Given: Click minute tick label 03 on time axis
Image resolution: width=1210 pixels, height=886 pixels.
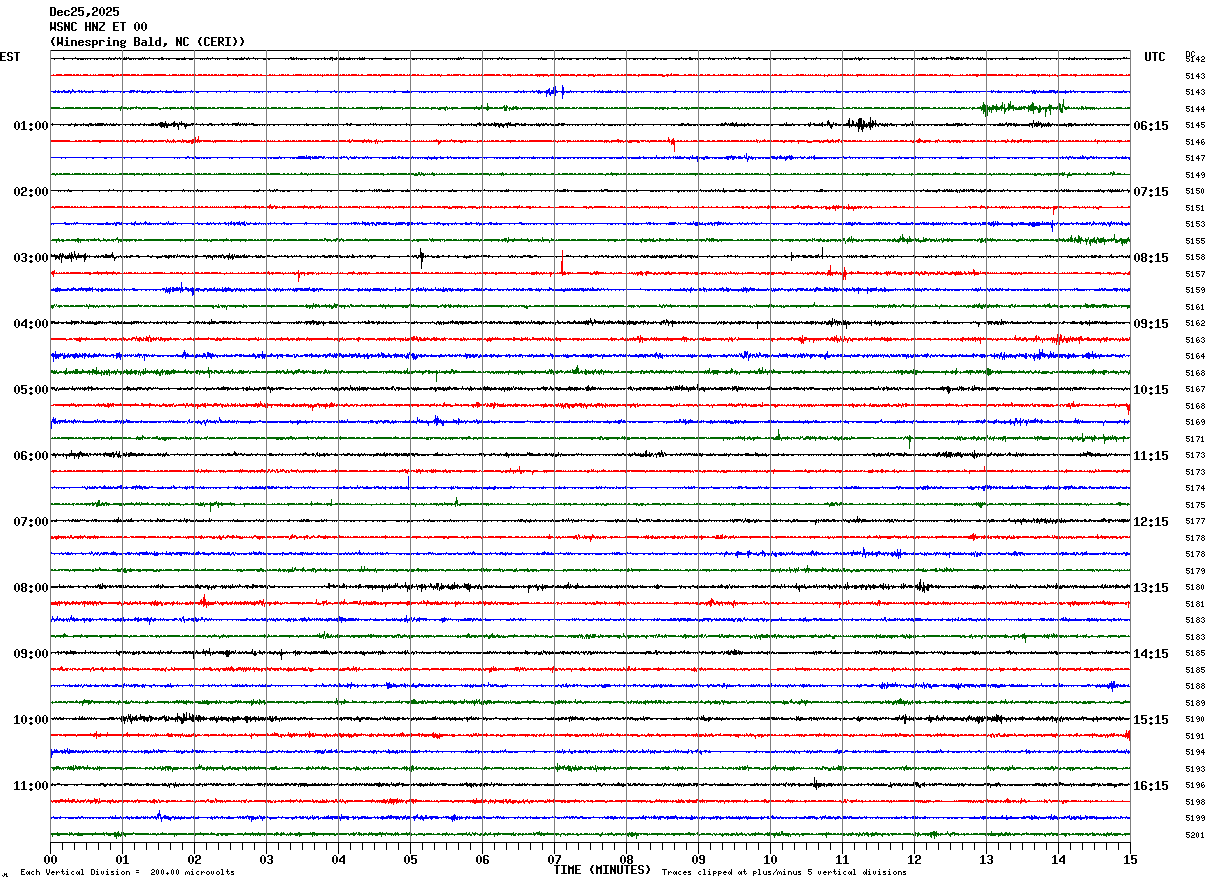Looking at the screenshot, I should click(266, 859).
